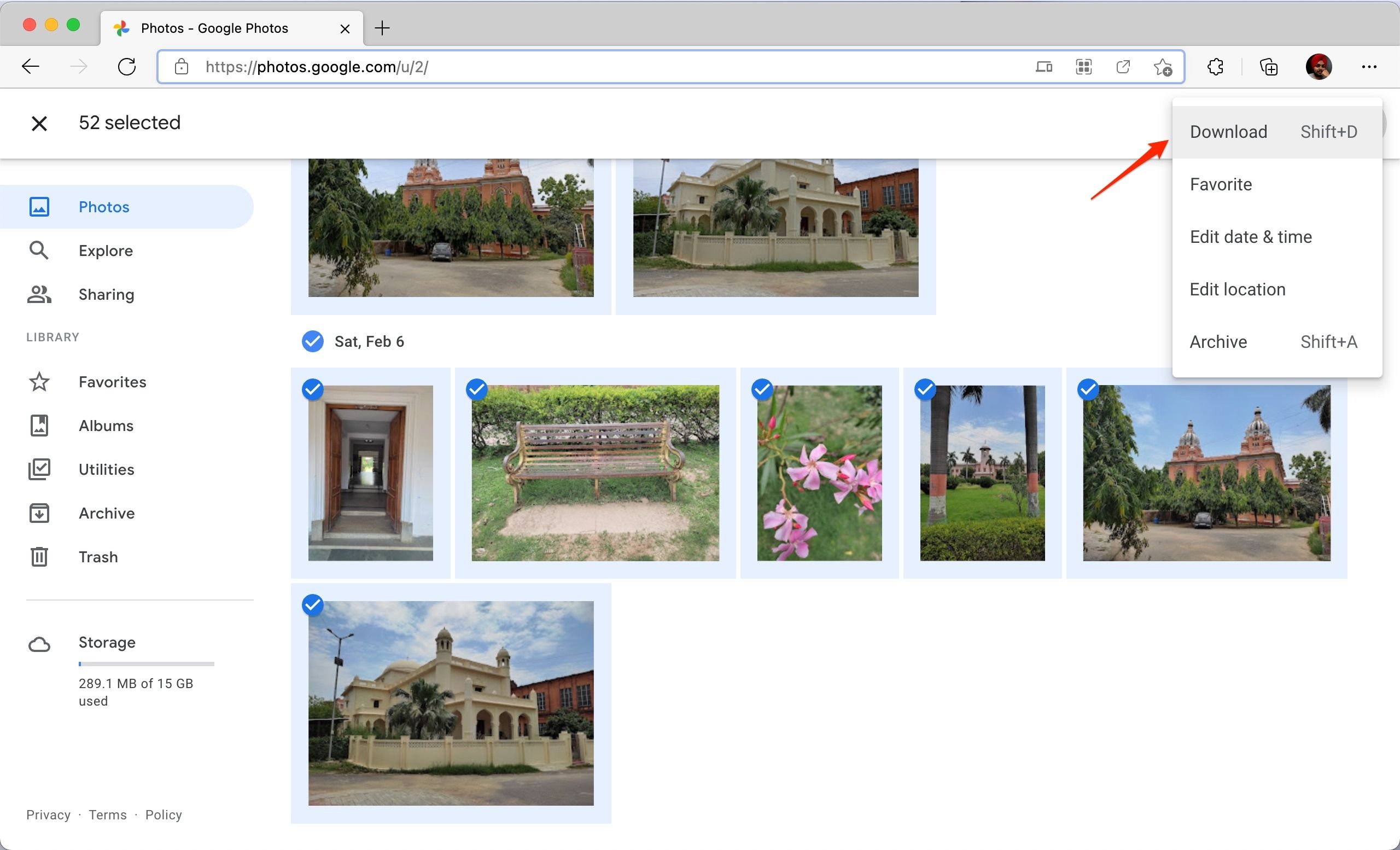Open the mosque photo thumbnail
This screenshot has height=850, width=1400.
(451, 705)
